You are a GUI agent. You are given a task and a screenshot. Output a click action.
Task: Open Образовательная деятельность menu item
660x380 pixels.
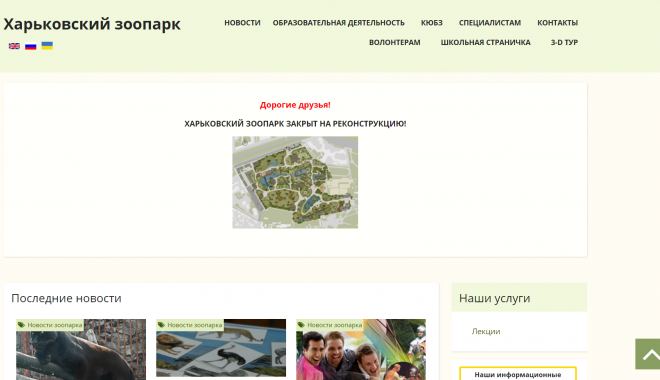click(x=338, y=23)
